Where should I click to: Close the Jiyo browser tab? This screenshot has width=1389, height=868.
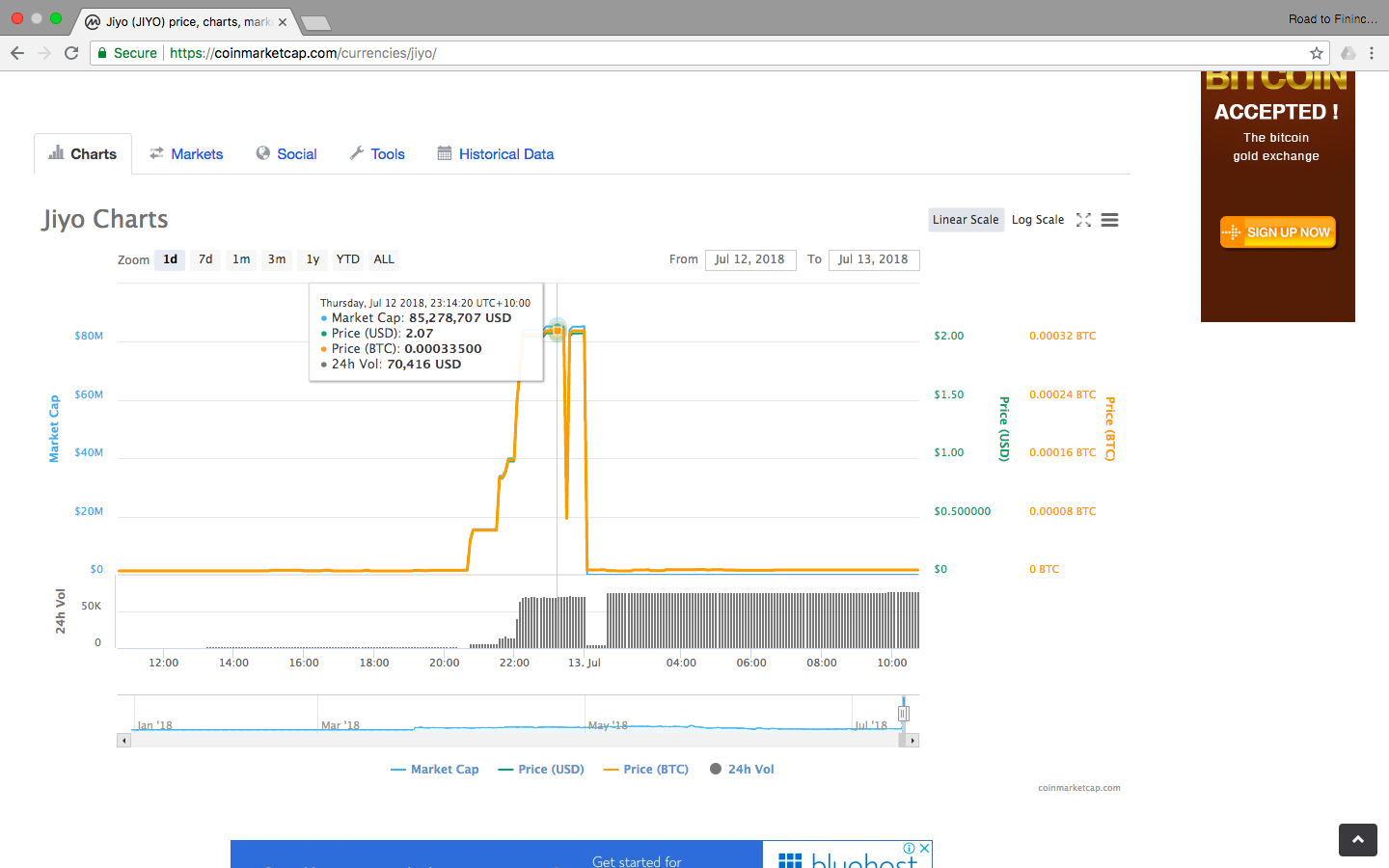click(x=283, y=22)
